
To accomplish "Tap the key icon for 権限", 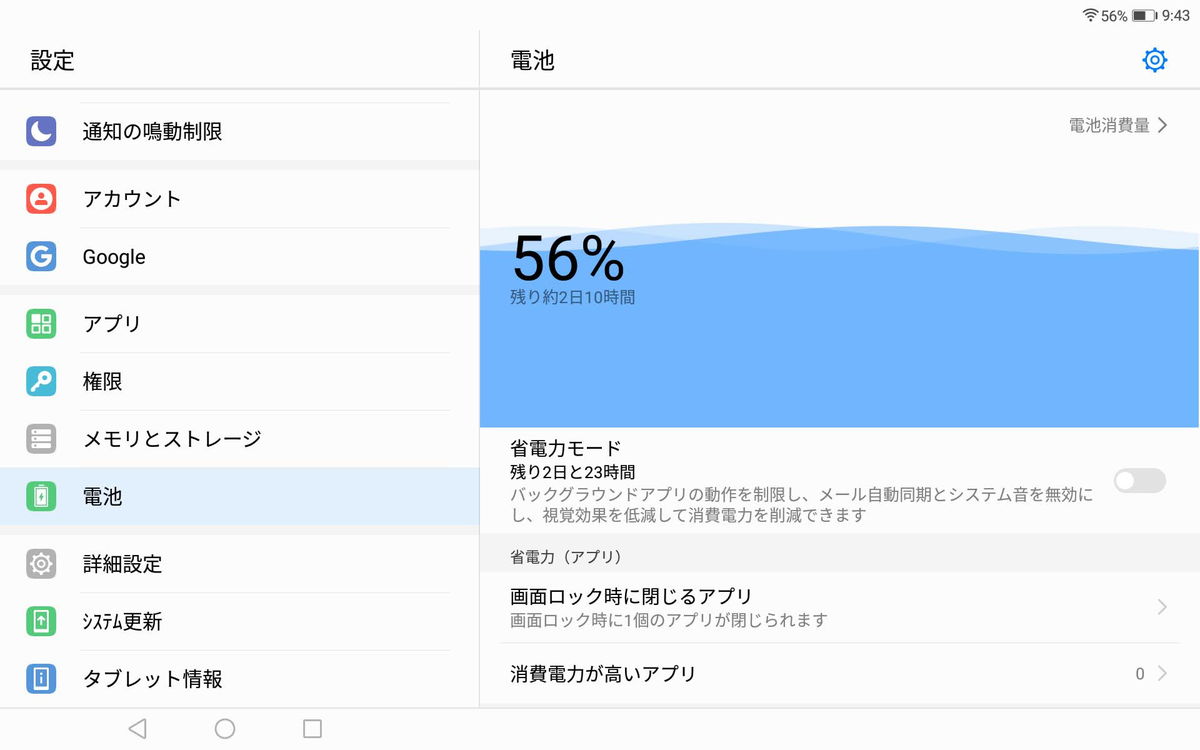I will point(41,381).
